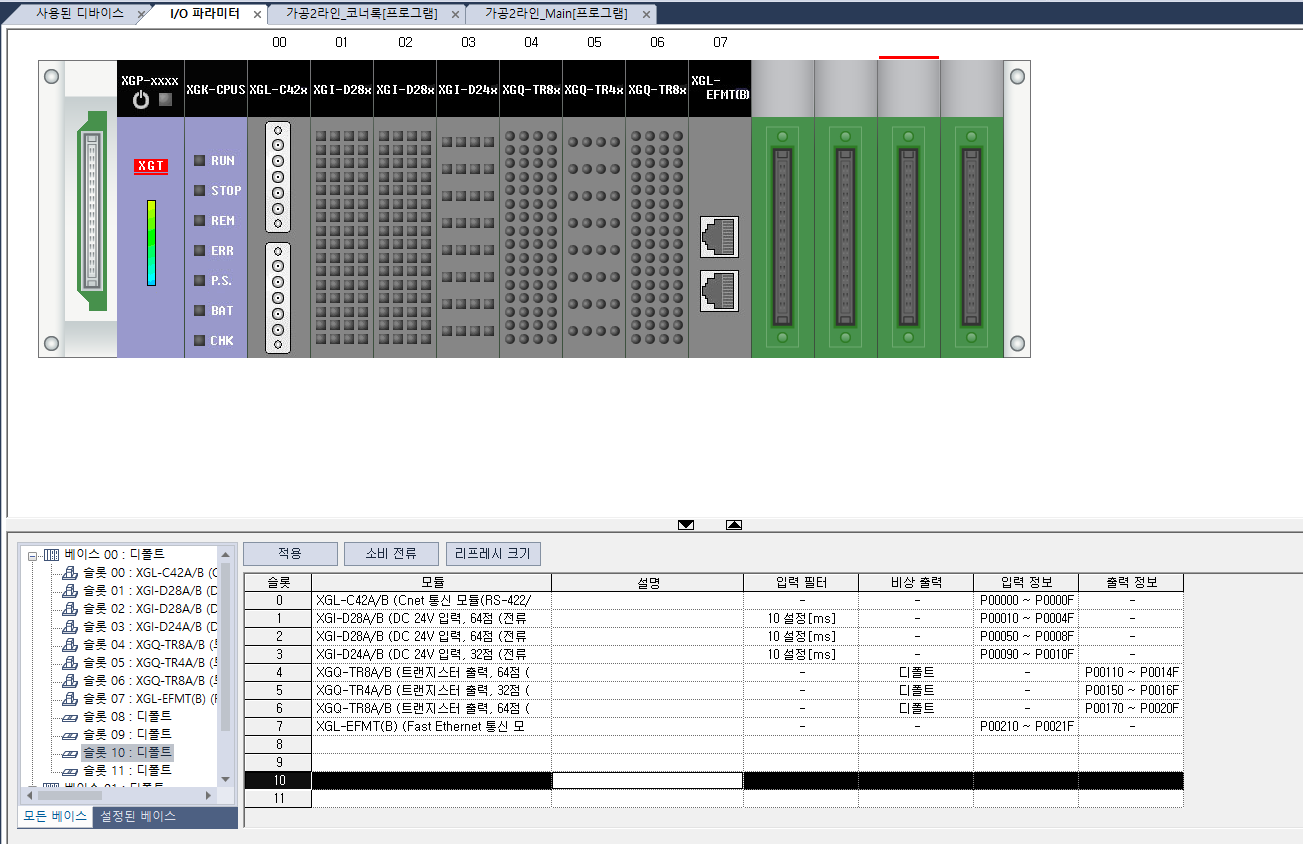This screenshot has width=1303, height=844.
Task: Click the module icon beside 슬롯 00 in tree
Action: (x=70, y=573)
